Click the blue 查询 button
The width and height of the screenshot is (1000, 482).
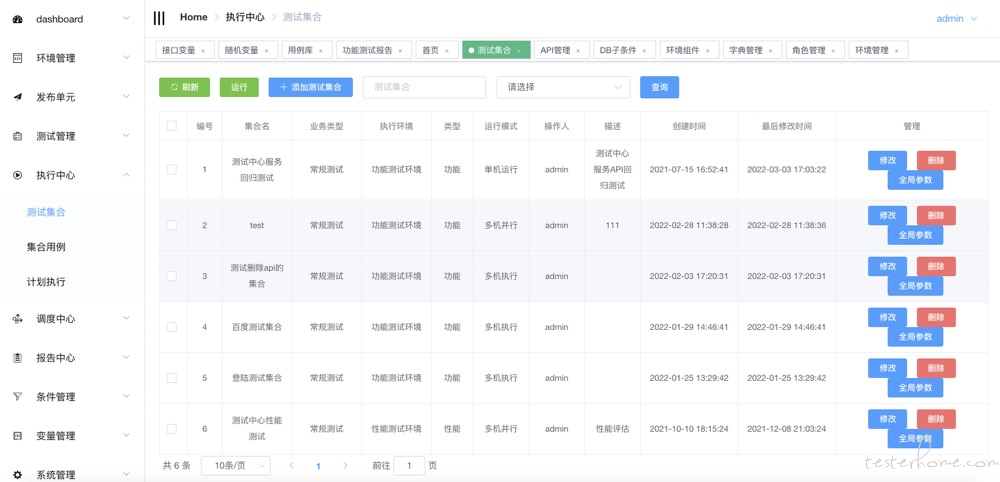tap(659, 87)
